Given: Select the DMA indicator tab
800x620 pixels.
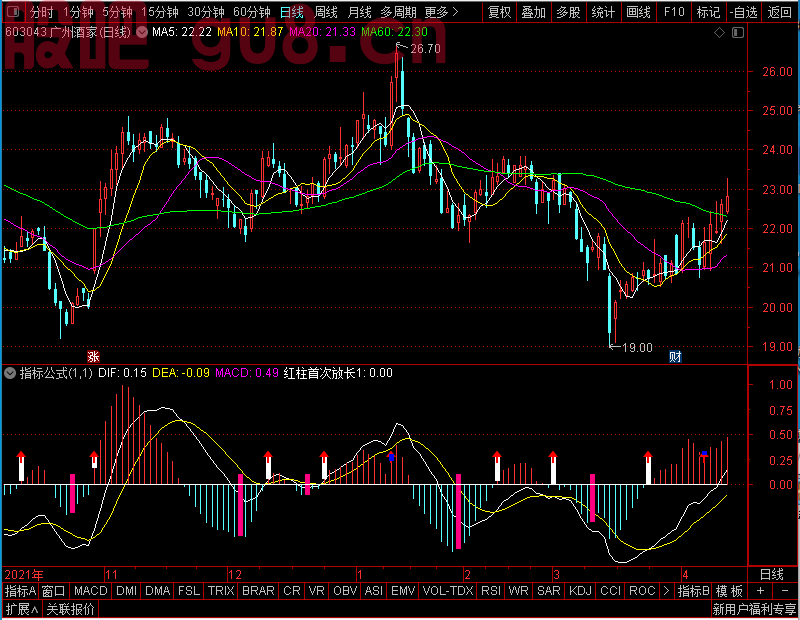Looking at the screenshot, I should [158, 591].
